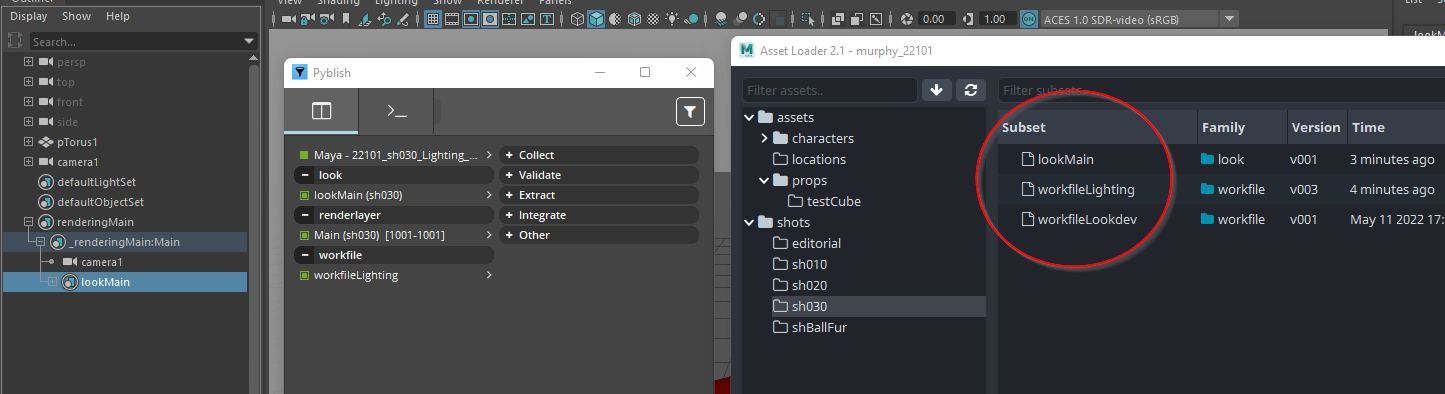Click the Pyblish filter button

click(x=690, y=111)
